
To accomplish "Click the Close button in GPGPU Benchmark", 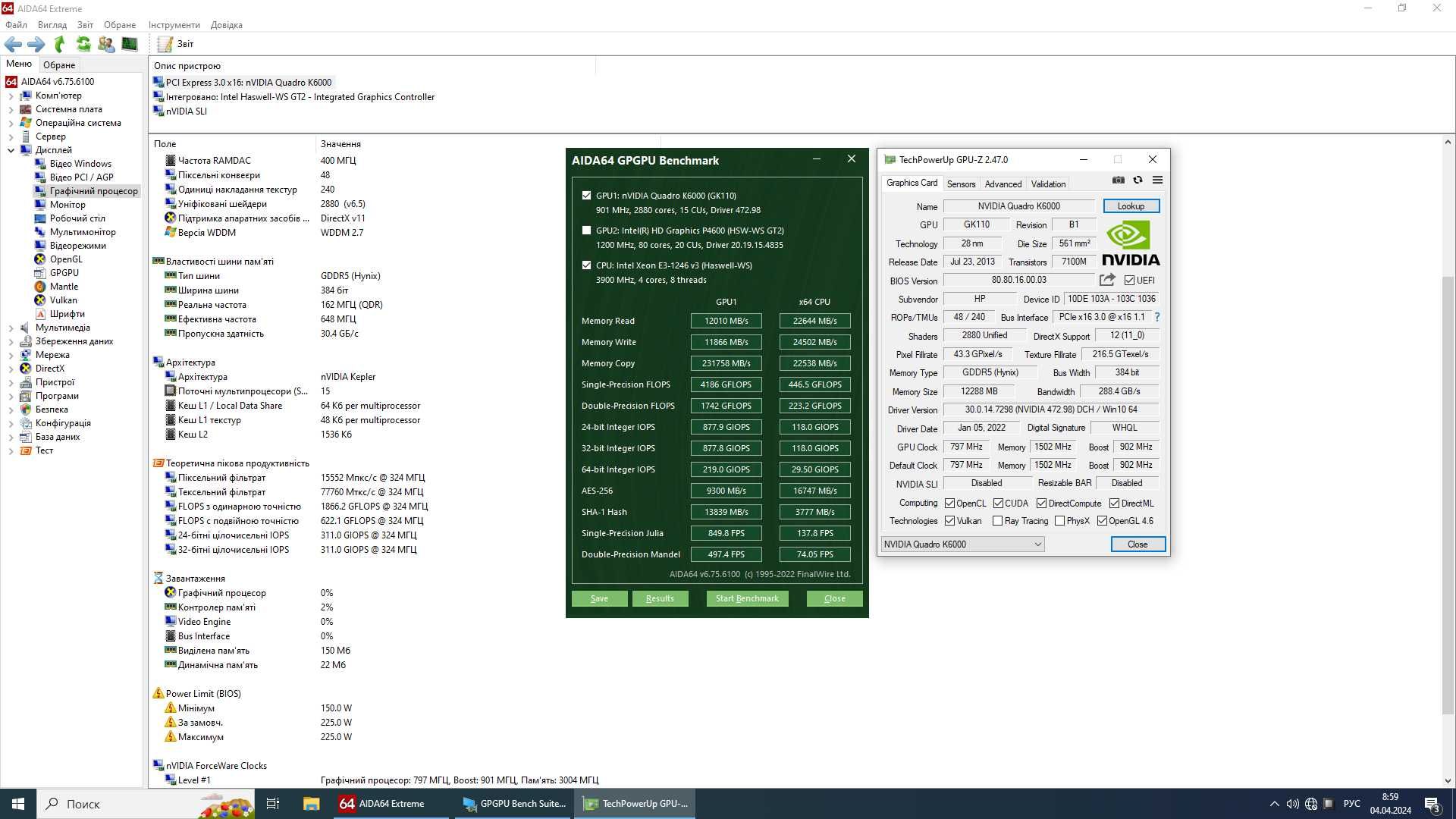I will [x=834, y=599].
